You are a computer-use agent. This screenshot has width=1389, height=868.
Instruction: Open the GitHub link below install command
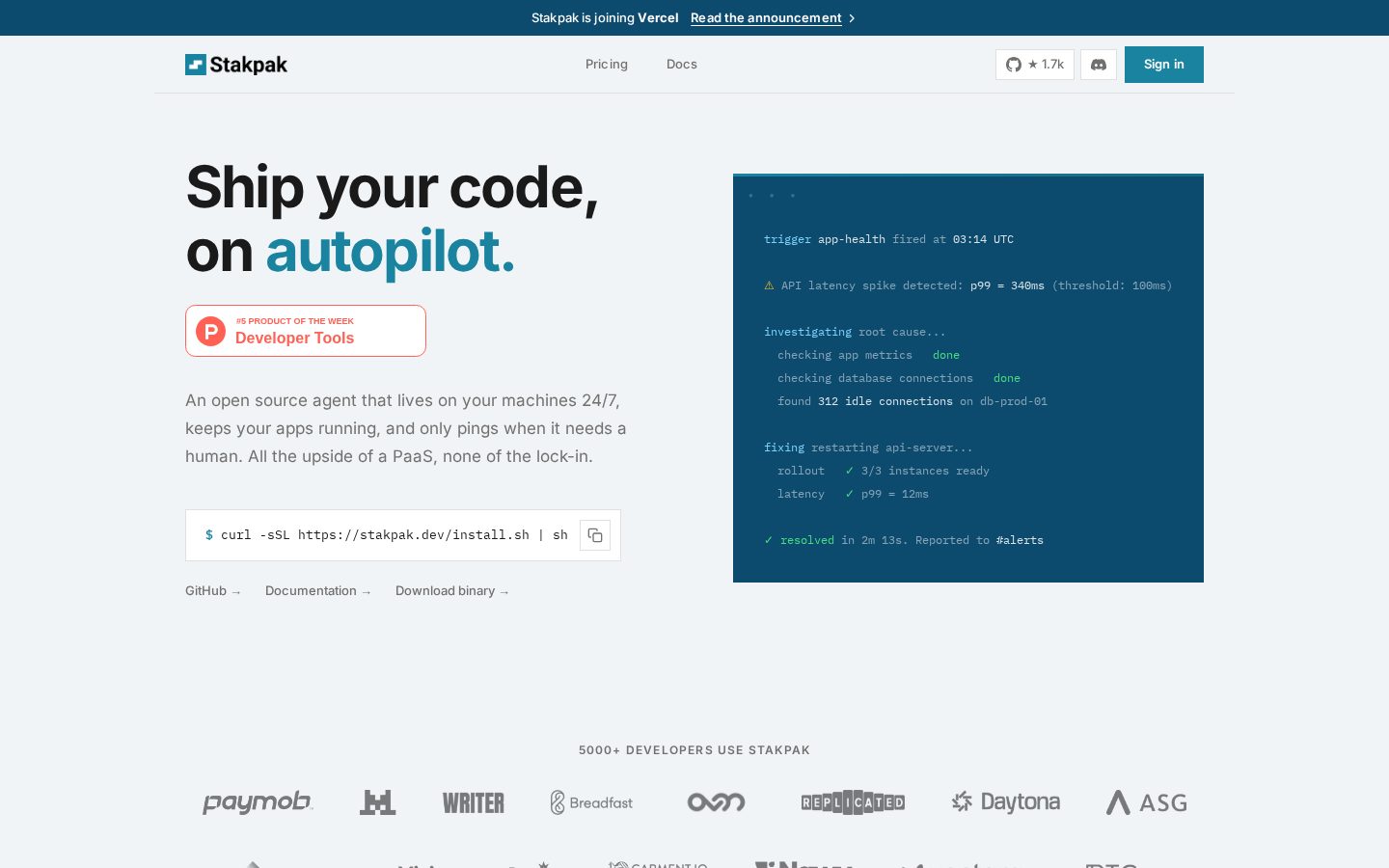[x=213, y=591]
